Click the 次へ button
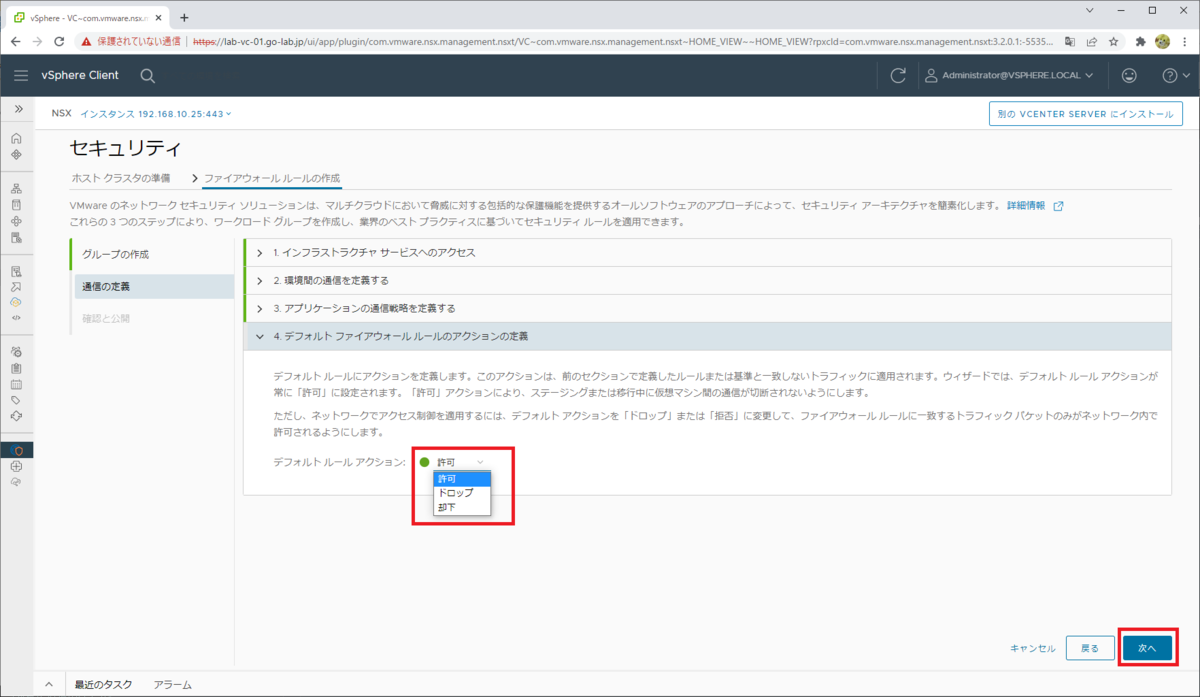The height and width of the screenshot is (697, 1200). [1146, 647]
